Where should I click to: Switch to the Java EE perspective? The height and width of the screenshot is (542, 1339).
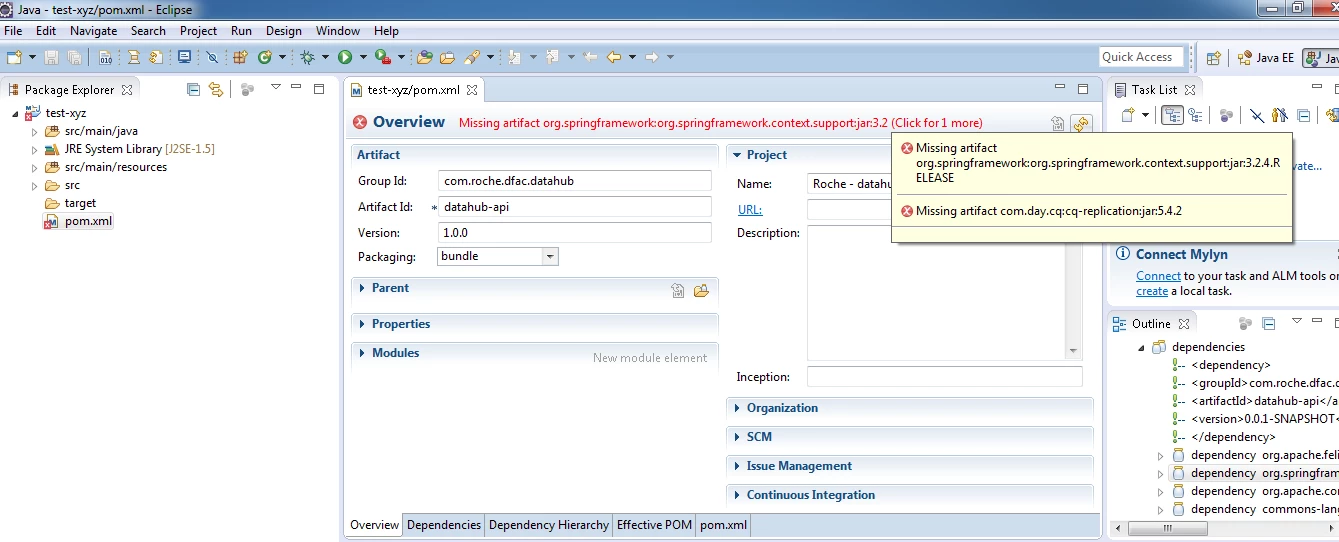(x=1265, y=58)
